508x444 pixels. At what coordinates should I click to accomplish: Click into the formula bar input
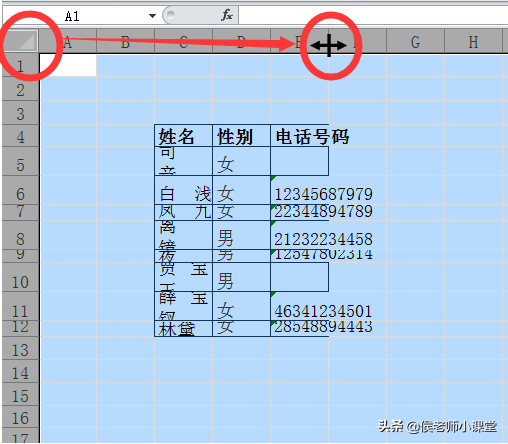373,15
